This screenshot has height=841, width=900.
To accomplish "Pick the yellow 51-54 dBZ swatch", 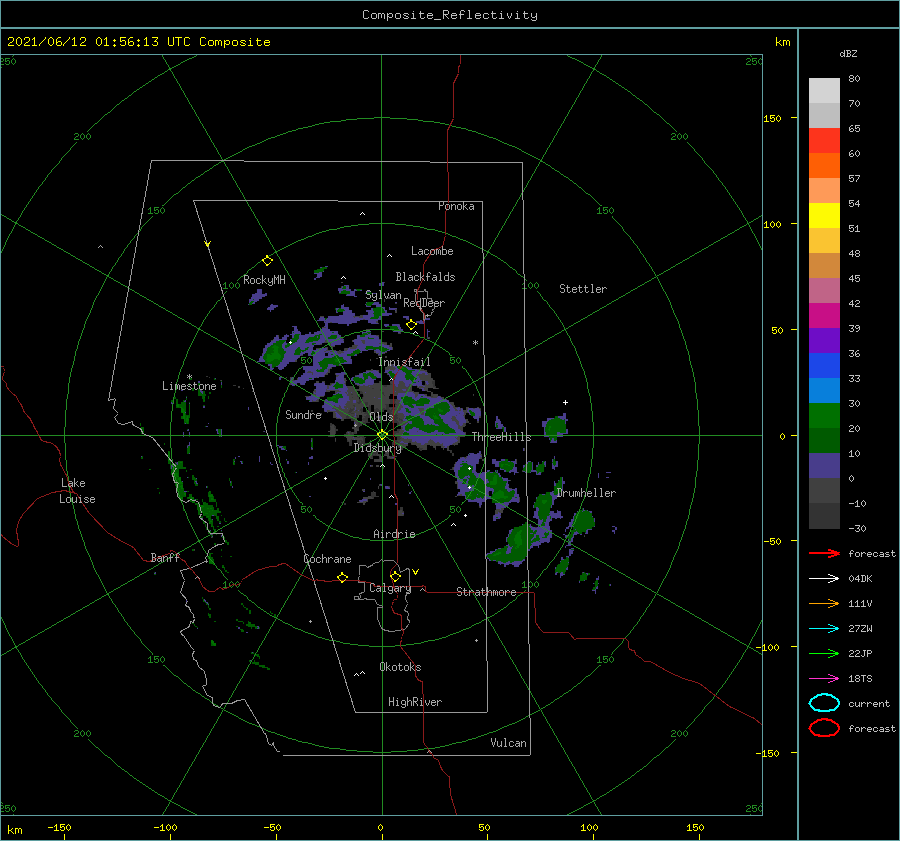I will (824, 216).
